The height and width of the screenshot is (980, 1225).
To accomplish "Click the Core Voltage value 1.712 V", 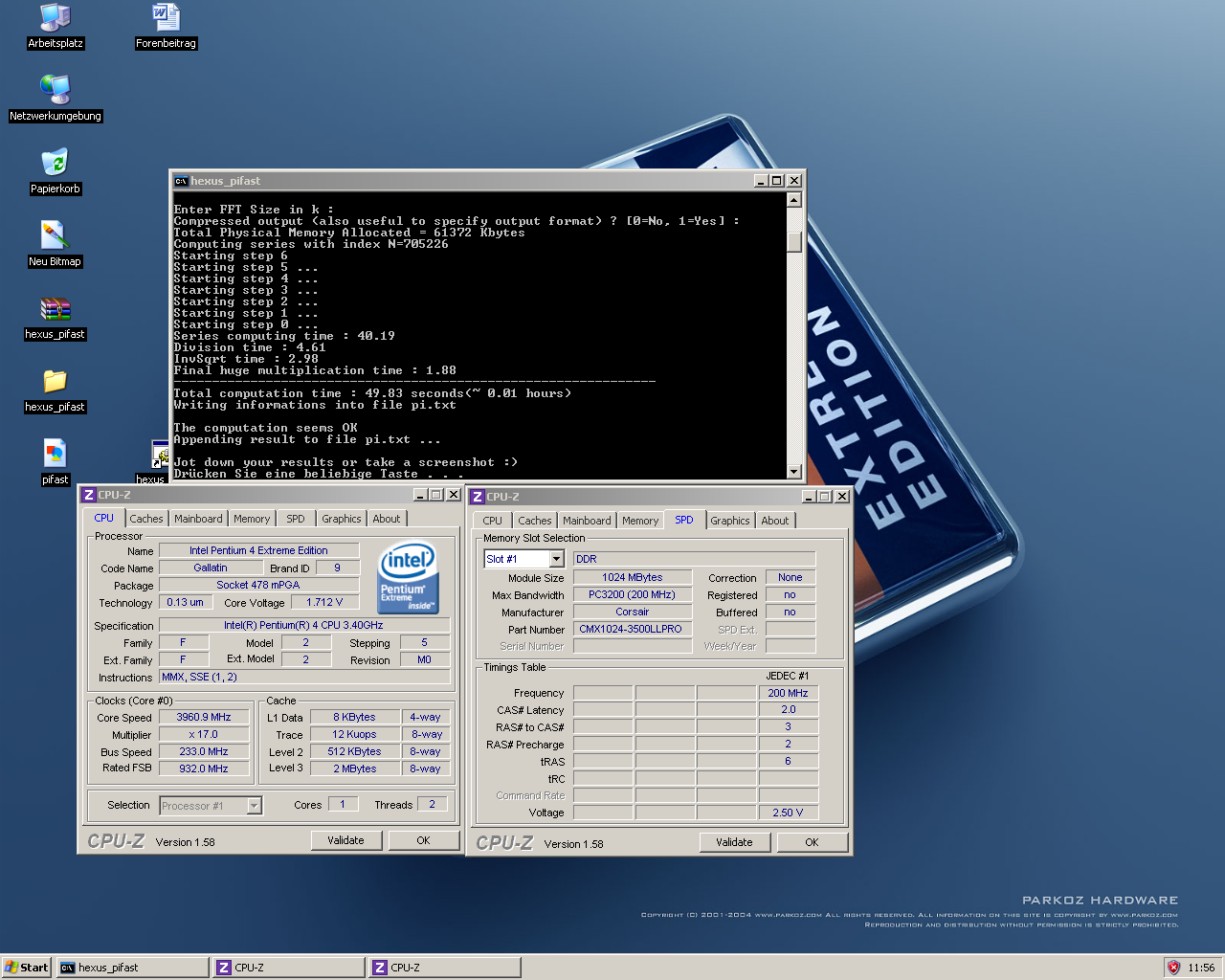I will click(325, 602).
